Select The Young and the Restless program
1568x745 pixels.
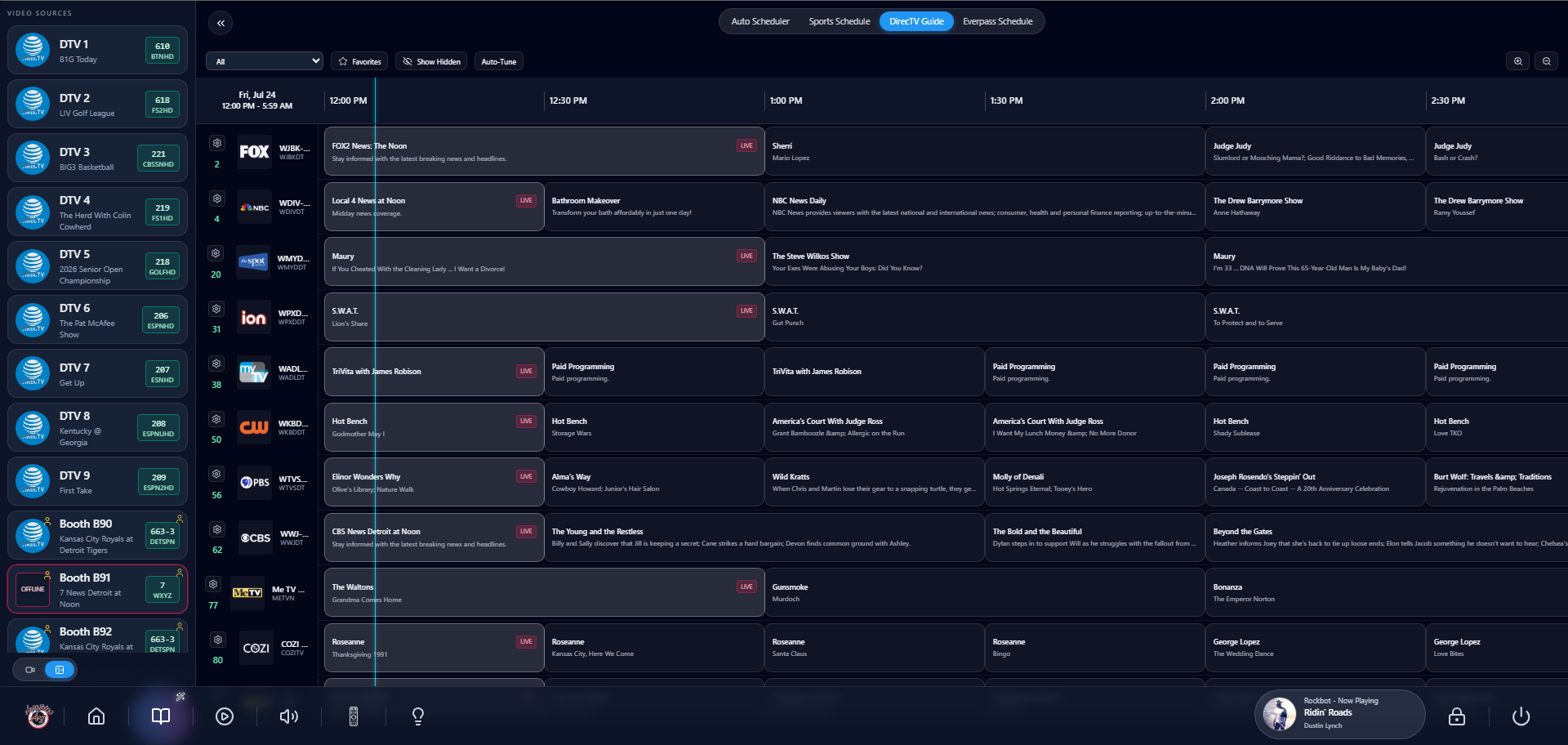[764, 538]
